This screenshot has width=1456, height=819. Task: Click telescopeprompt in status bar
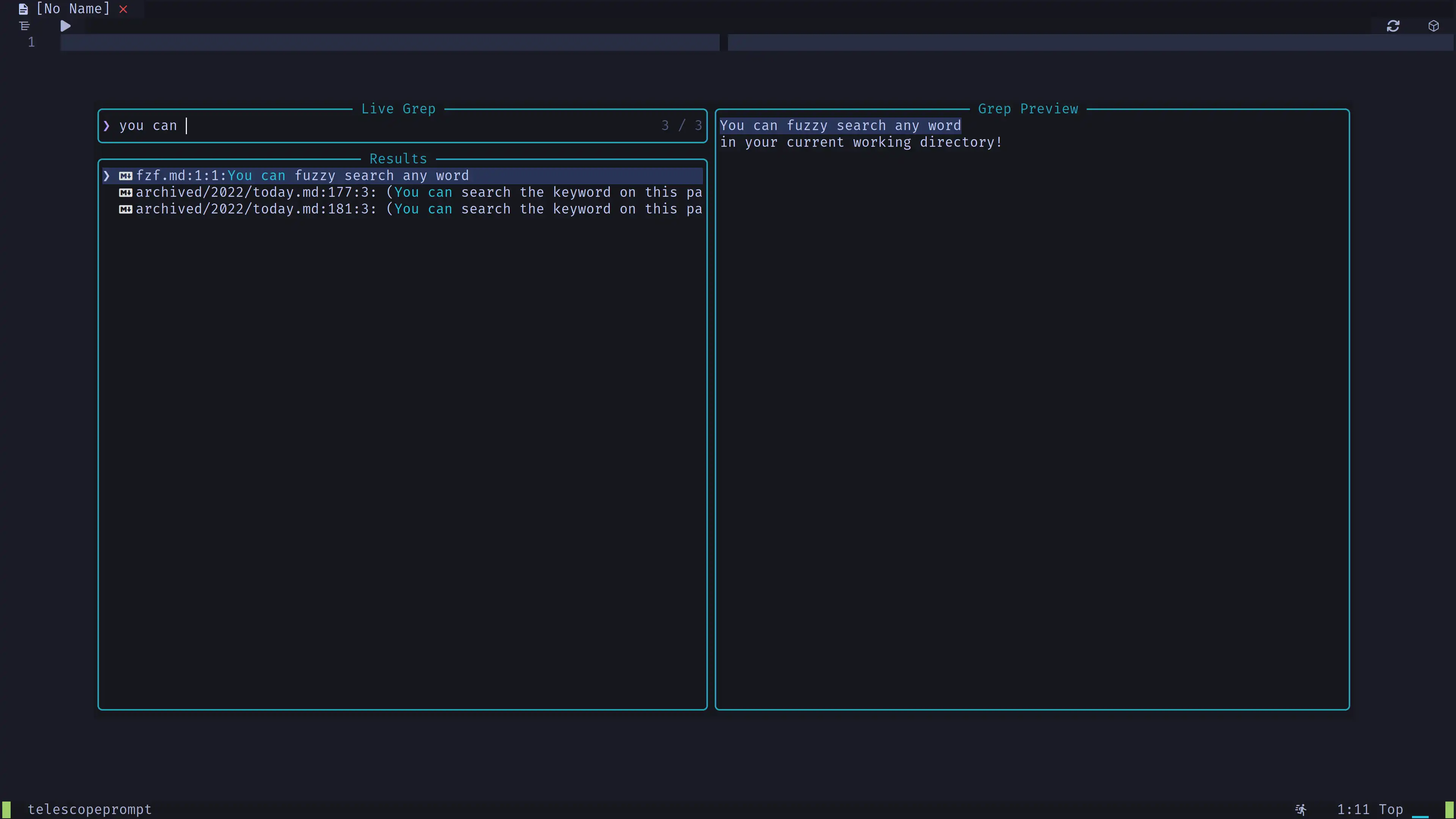coord(89,809)
